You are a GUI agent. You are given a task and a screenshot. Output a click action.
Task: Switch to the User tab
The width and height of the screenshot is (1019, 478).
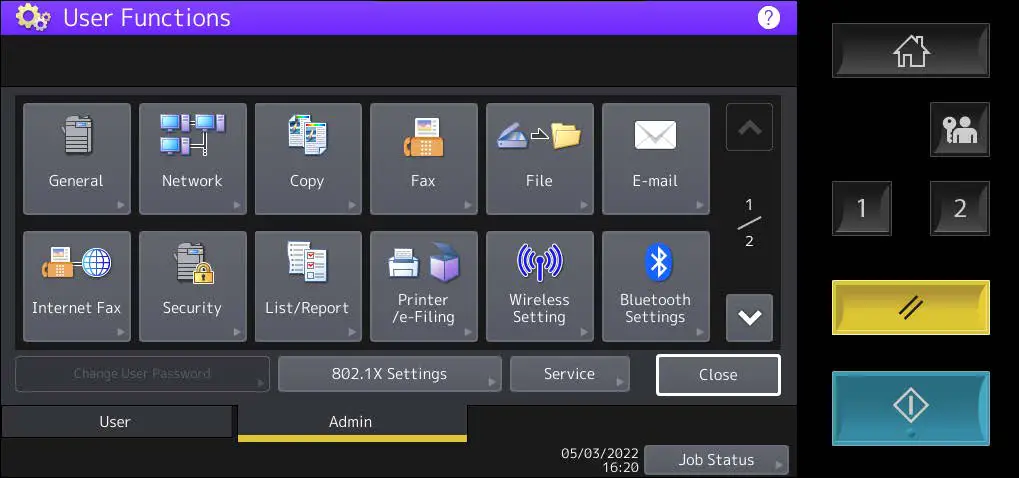pos(116,422)
